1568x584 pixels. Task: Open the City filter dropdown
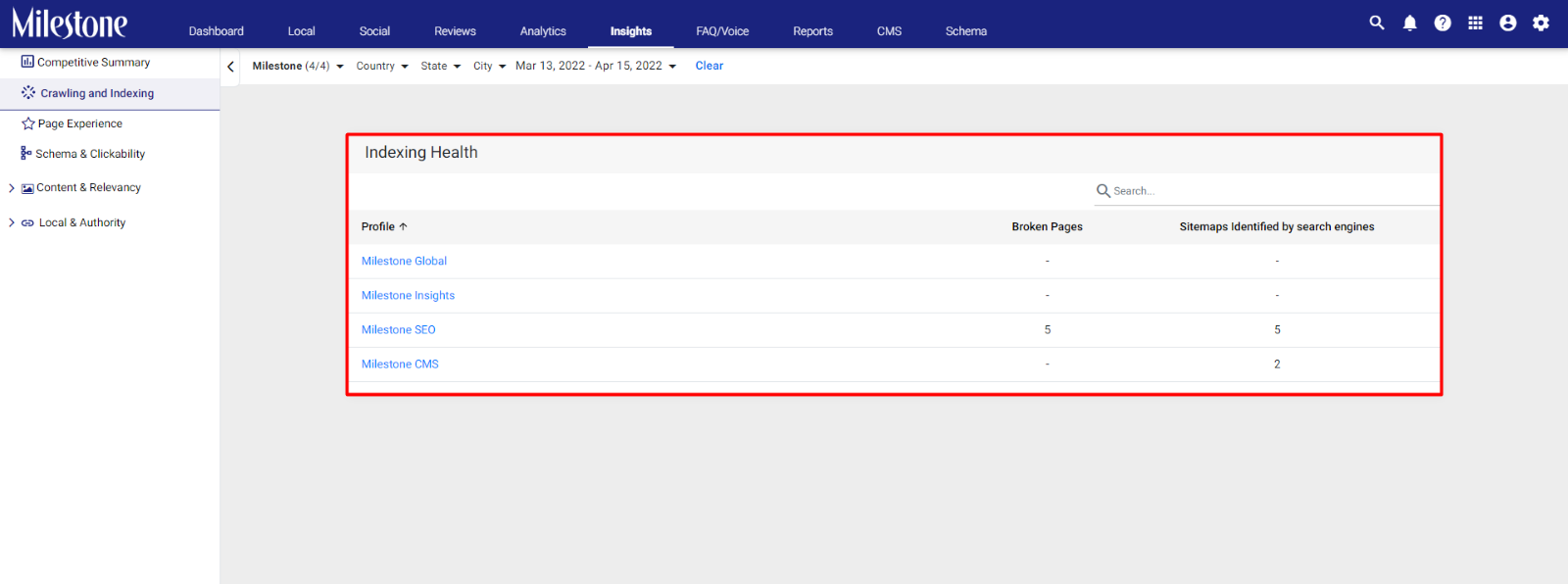click(x=490, y=66)
